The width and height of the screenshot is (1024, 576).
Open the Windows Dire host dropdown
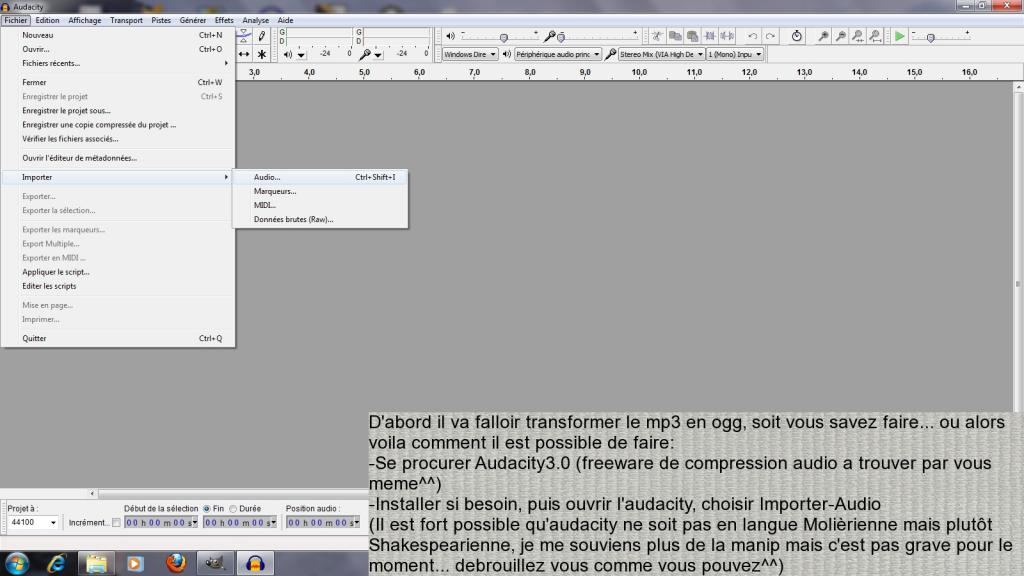(x=470, y=54)
